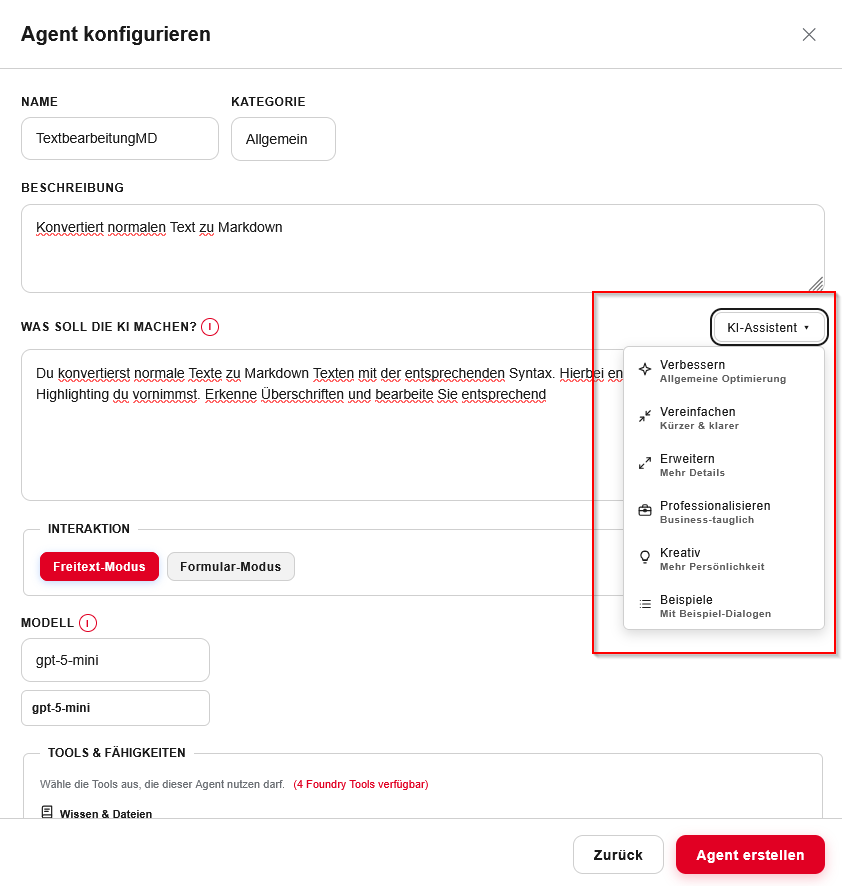Click the lightbulb icon for Kreativ
Screen dimensions: 842x886
pyautogui.click(x=645, y=557)
